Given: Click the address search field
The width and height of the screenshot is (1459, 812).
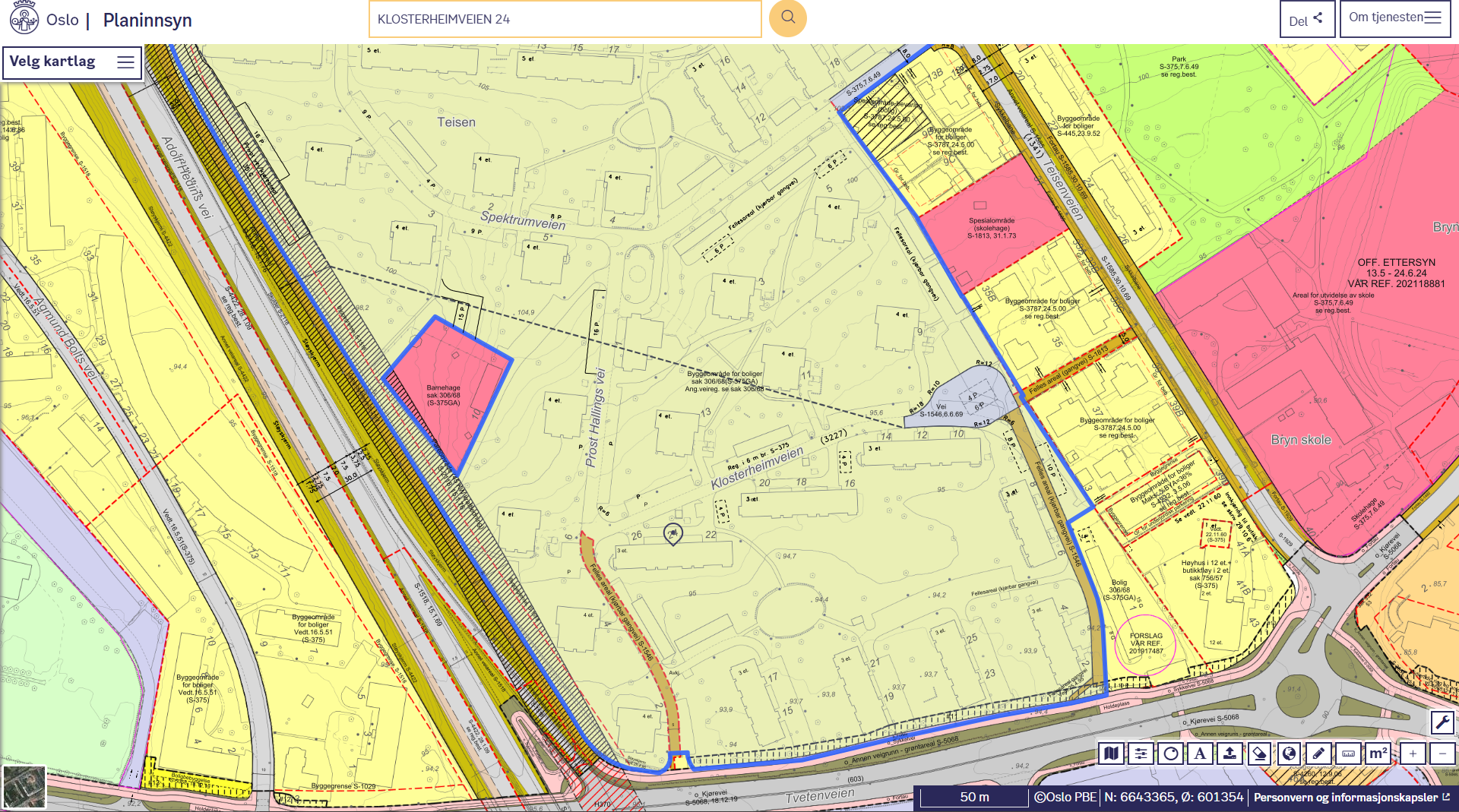Looking at the screenshot, I should tap(565, 19).
